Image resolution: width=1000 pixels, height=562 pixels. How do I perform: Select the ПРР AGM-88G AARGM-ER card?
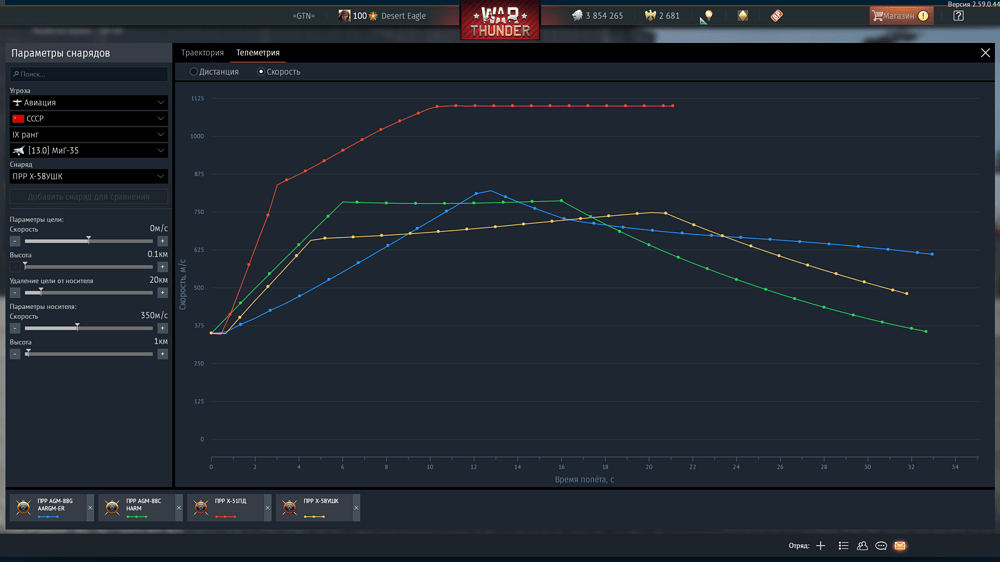click(x=48, y=508)
